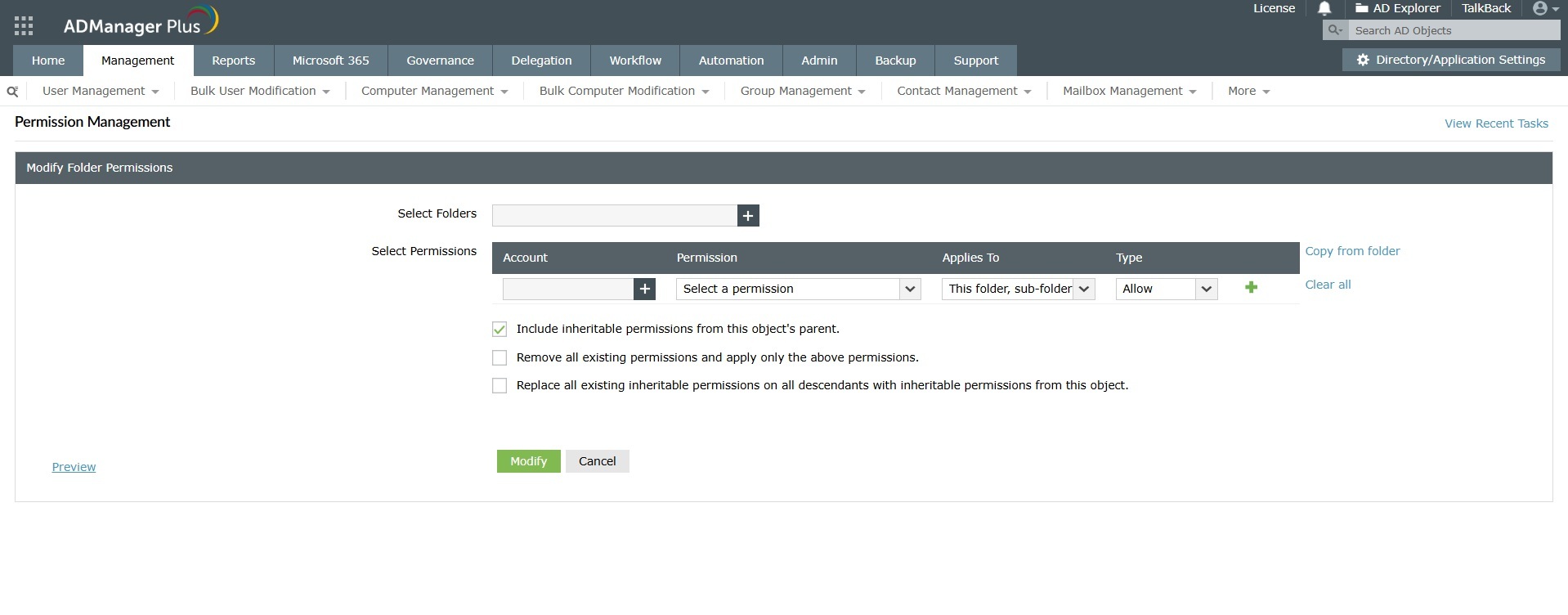Click the Clear all link

pos(1328,285)
